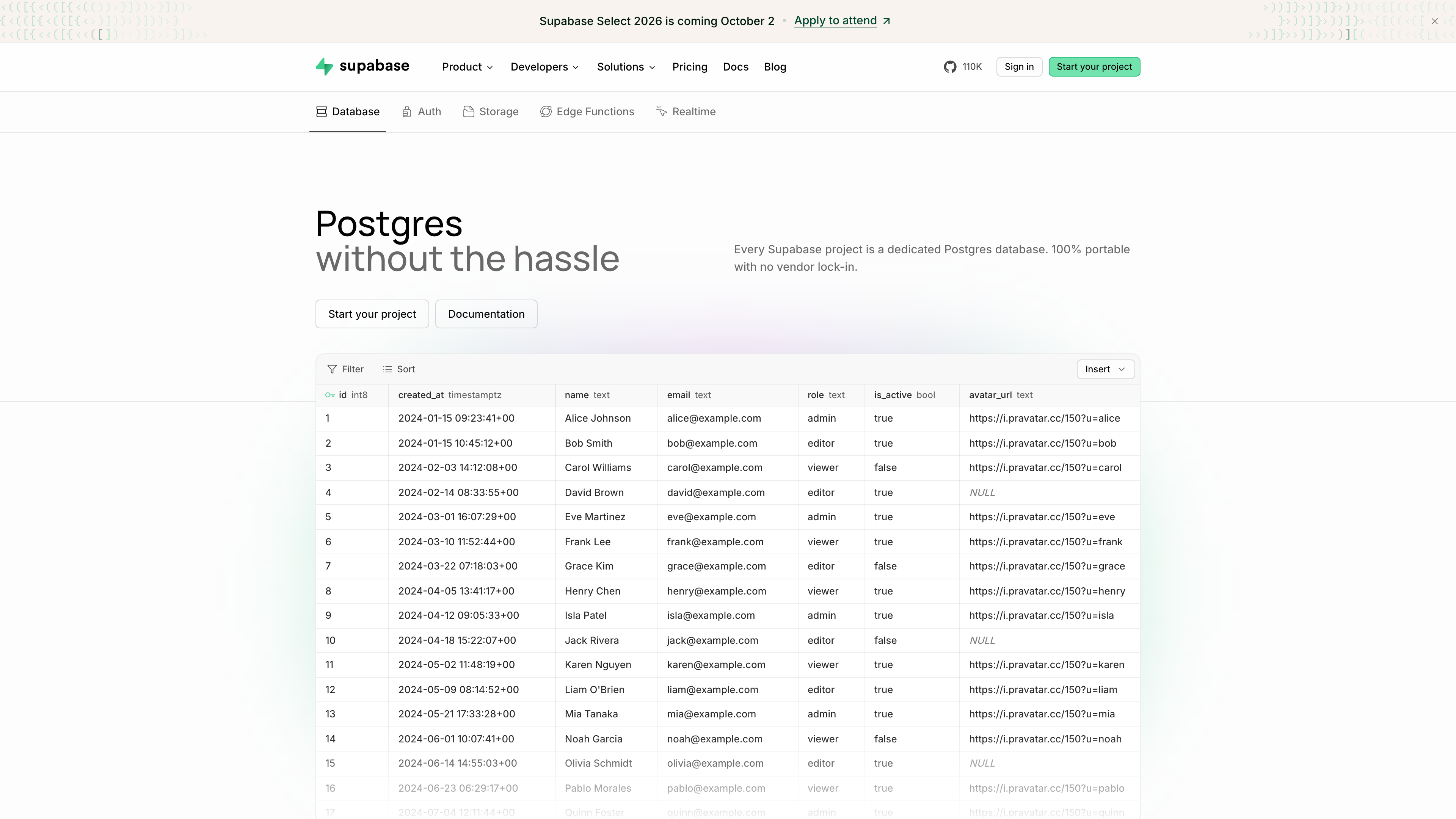Screen dimensions: 1456x819
Task: Select the row id 16 cell
Action: [352, 788]
